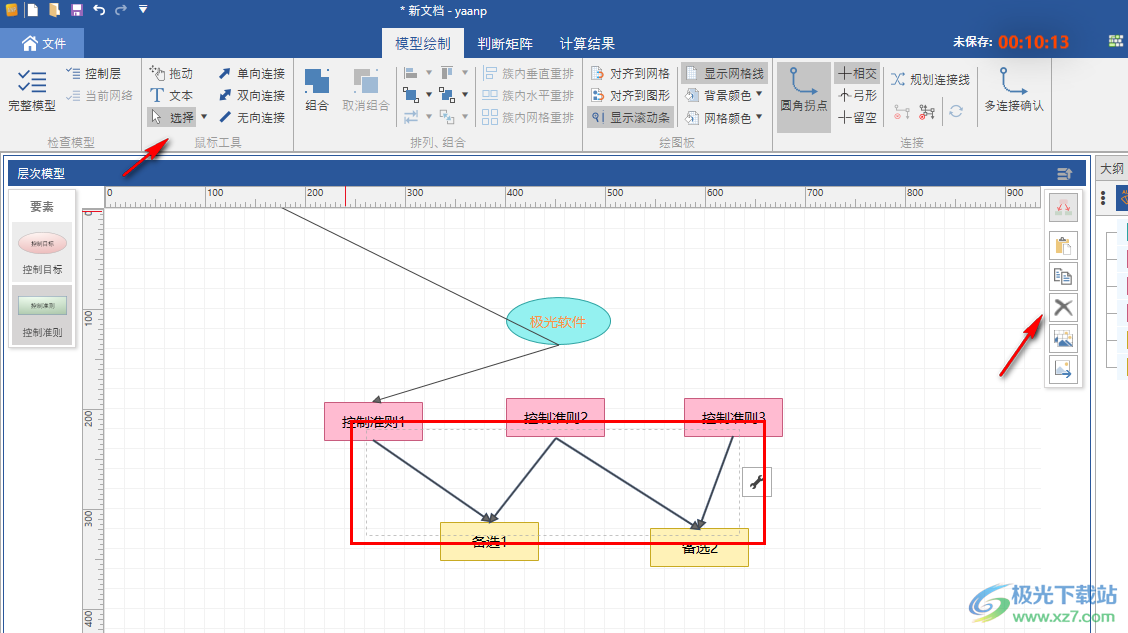
Task: Click the 规划连接线 button
Action: (930, 79)
